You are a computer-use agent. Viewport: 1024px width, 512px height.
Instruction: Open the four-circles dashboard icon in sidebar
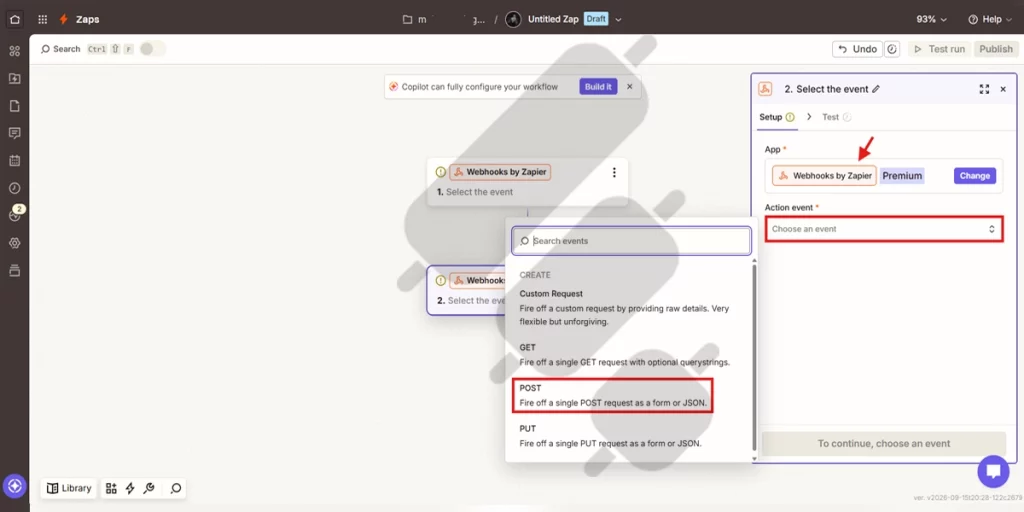(14, 51)
